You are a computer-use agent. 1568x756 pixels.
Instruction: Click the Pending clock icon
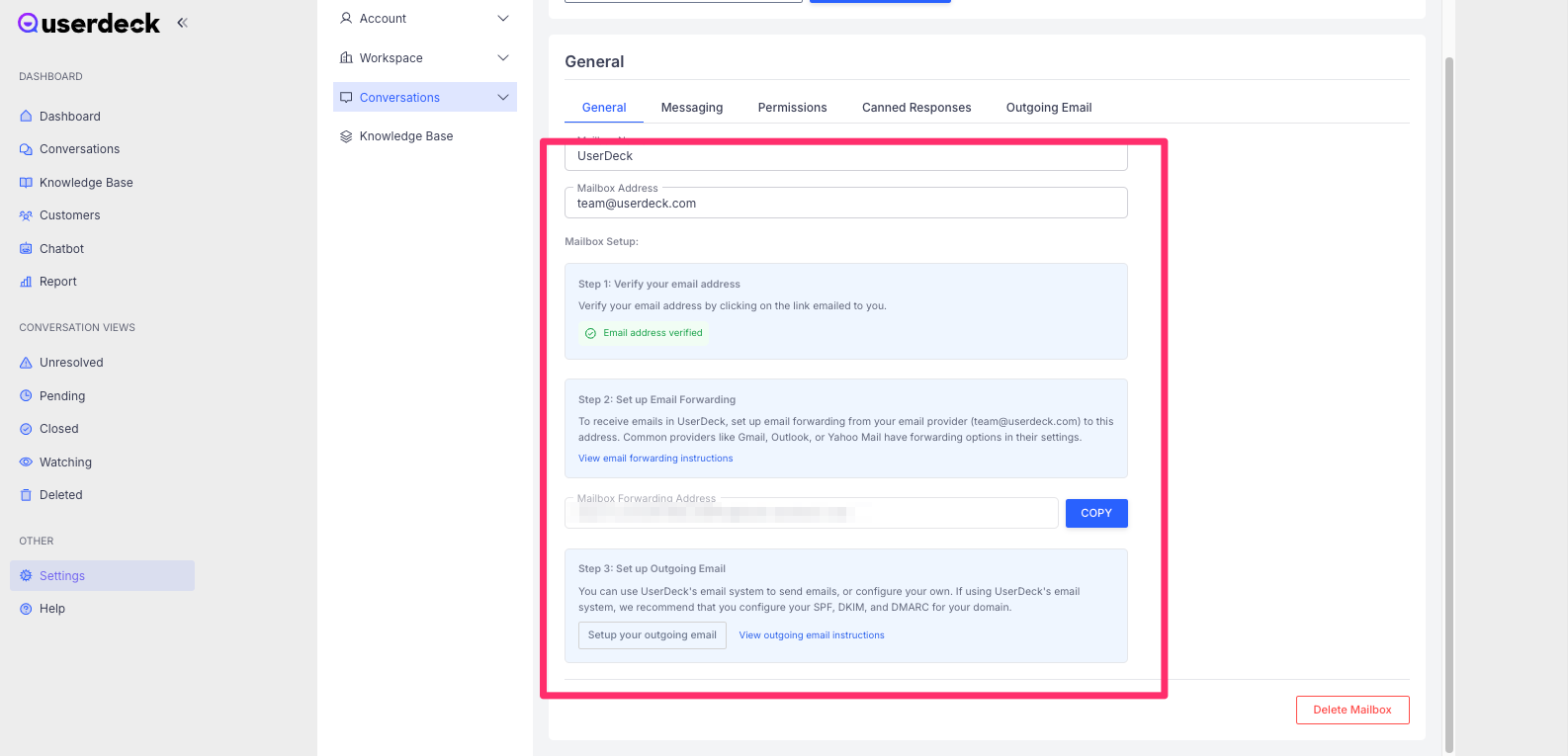pos(26,395)
